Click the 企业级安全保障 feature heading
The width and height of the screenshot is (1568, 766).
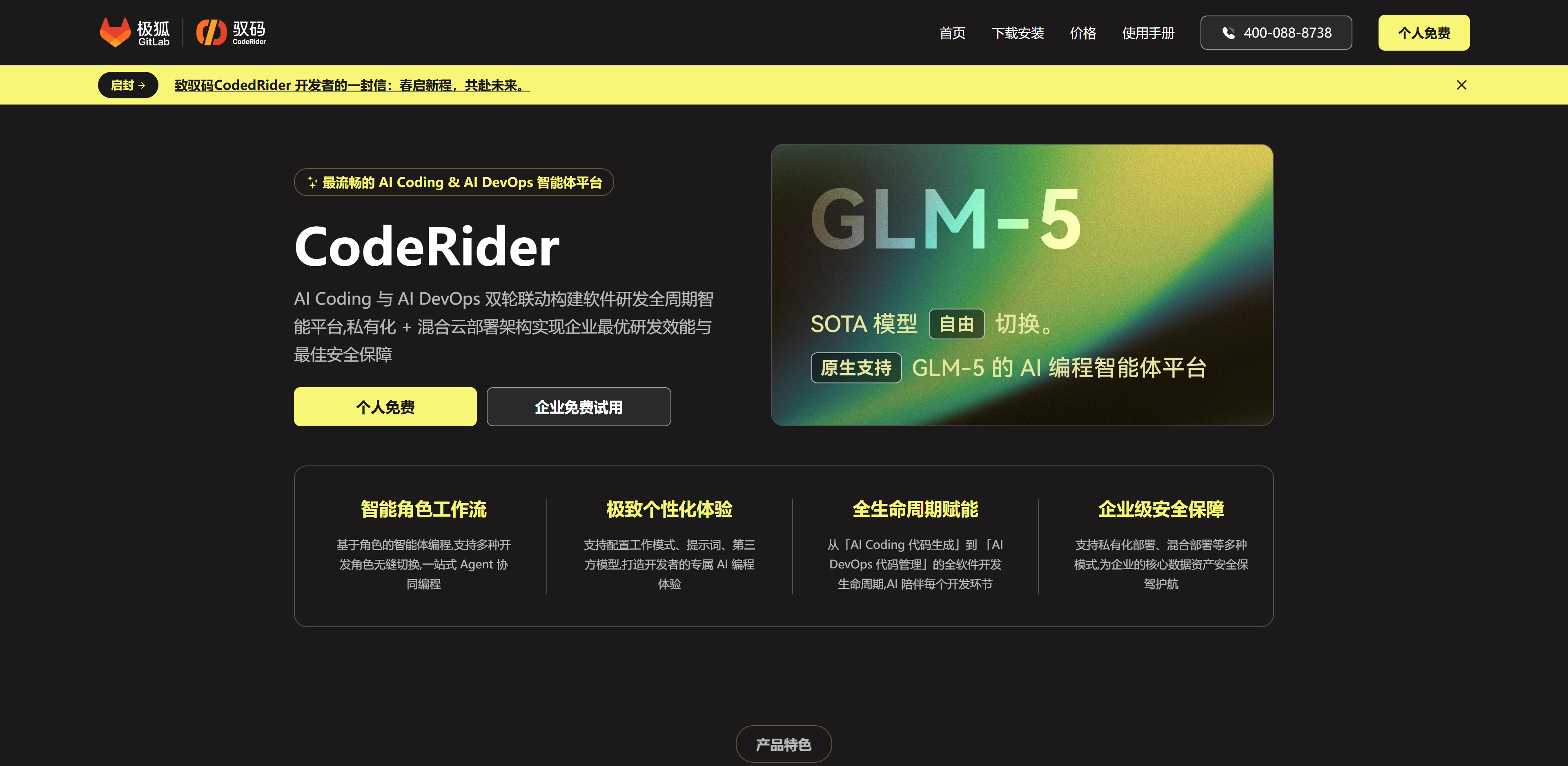[1161, 509]
